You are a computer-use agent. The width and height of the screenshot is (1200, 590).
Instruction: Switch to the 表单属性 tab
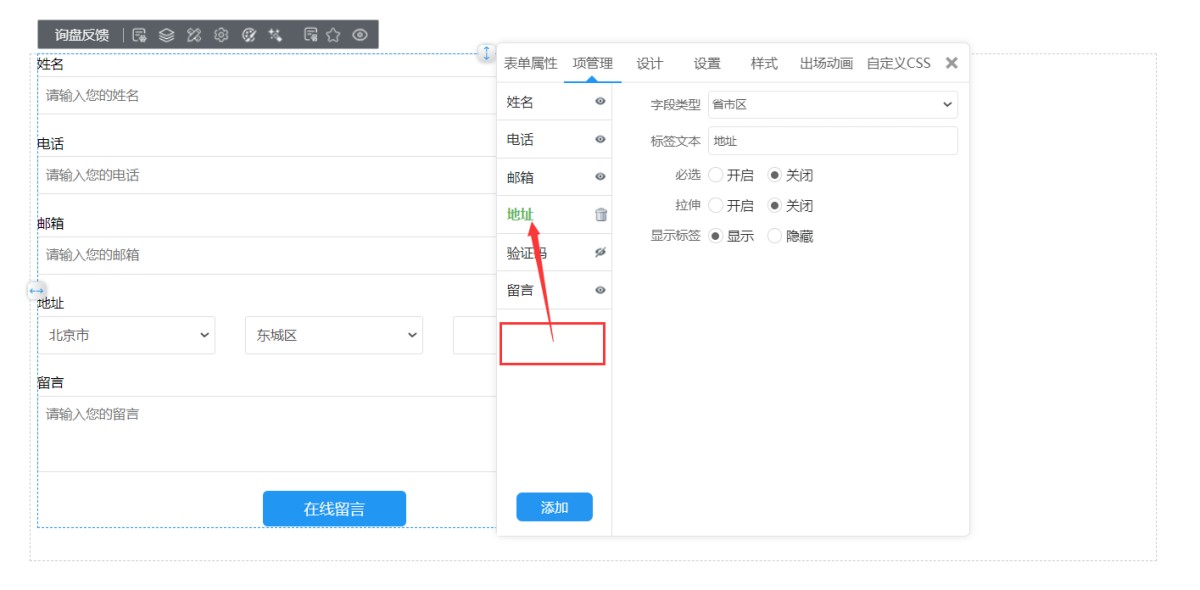pyautogui.click(x=530, y=63)
